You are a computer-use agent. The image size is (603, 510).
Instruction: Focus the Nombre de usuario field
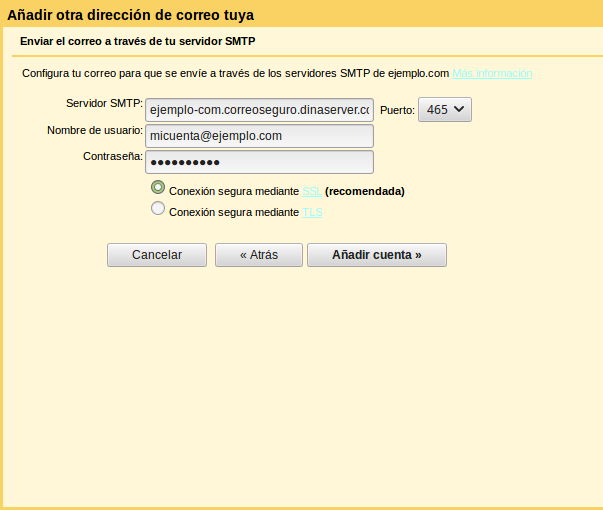(259, 136)
